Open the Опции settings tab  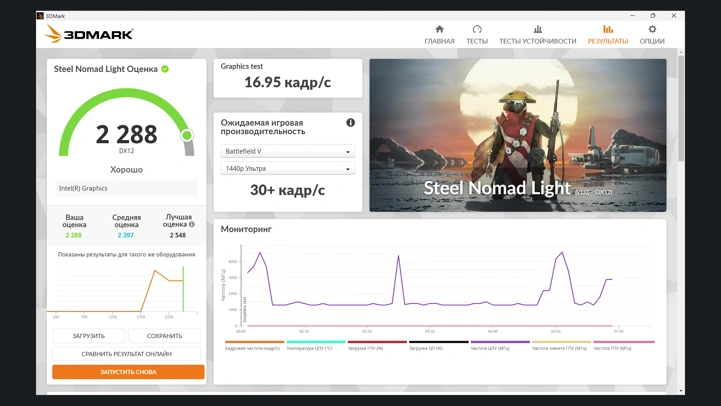tap(652, 35)
